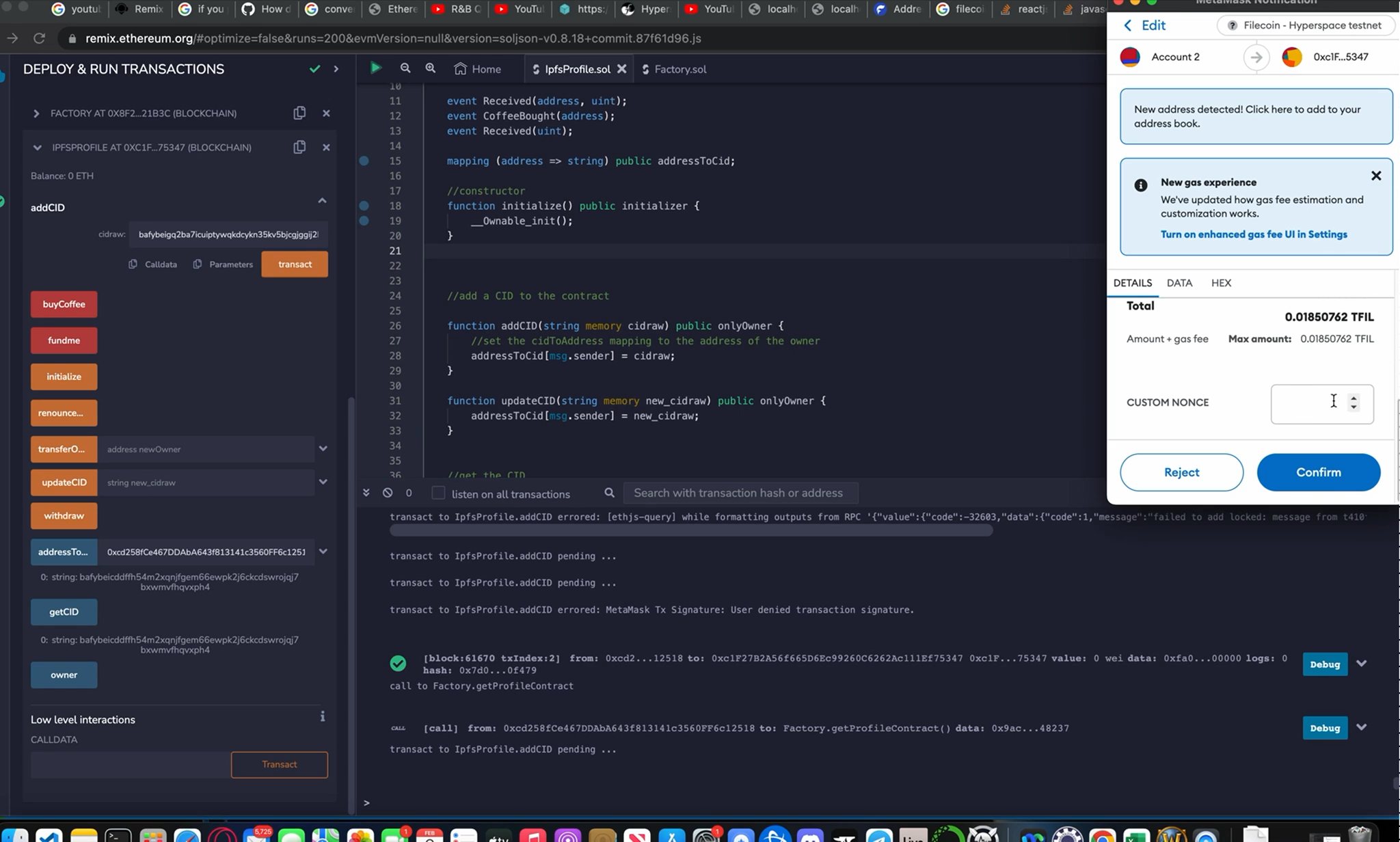Open the Factory.sol tab
Image resolution: width=1400 pixels, height=842 pixels.
click(674, 69)
